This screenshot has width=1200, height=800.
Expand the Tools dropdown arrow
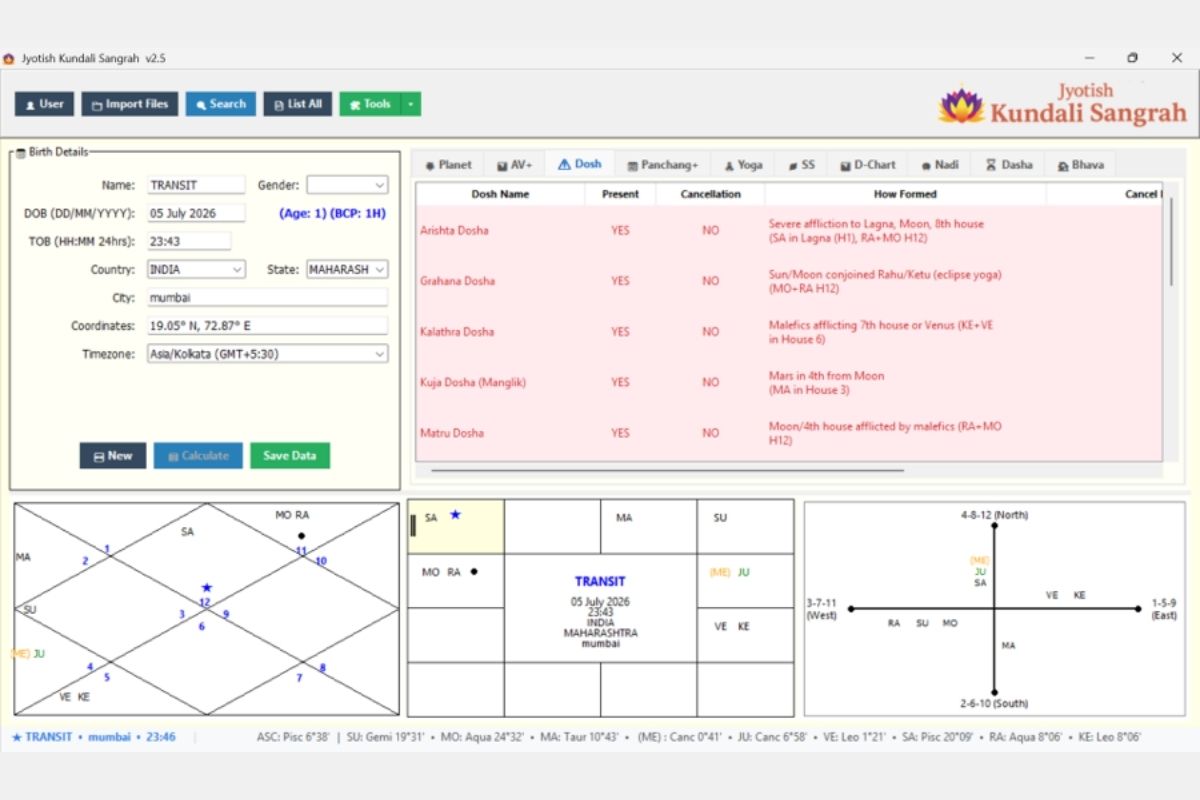click(x=411, y=104)
